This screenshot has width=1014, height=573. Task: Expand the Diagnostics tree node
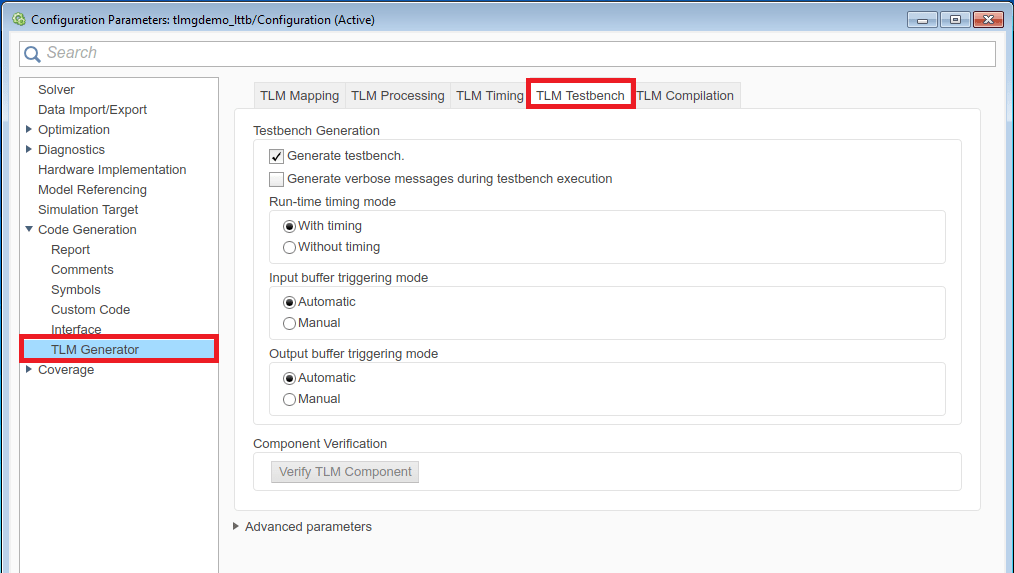(29, 149)
